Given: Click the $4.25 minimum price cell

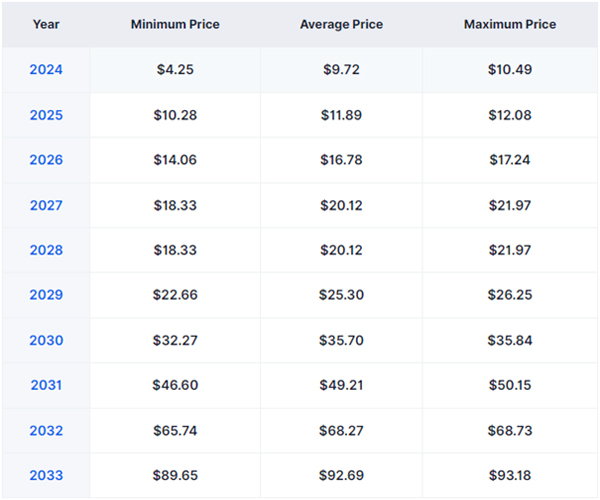Looking at the screenshot, I should point(175,70).
